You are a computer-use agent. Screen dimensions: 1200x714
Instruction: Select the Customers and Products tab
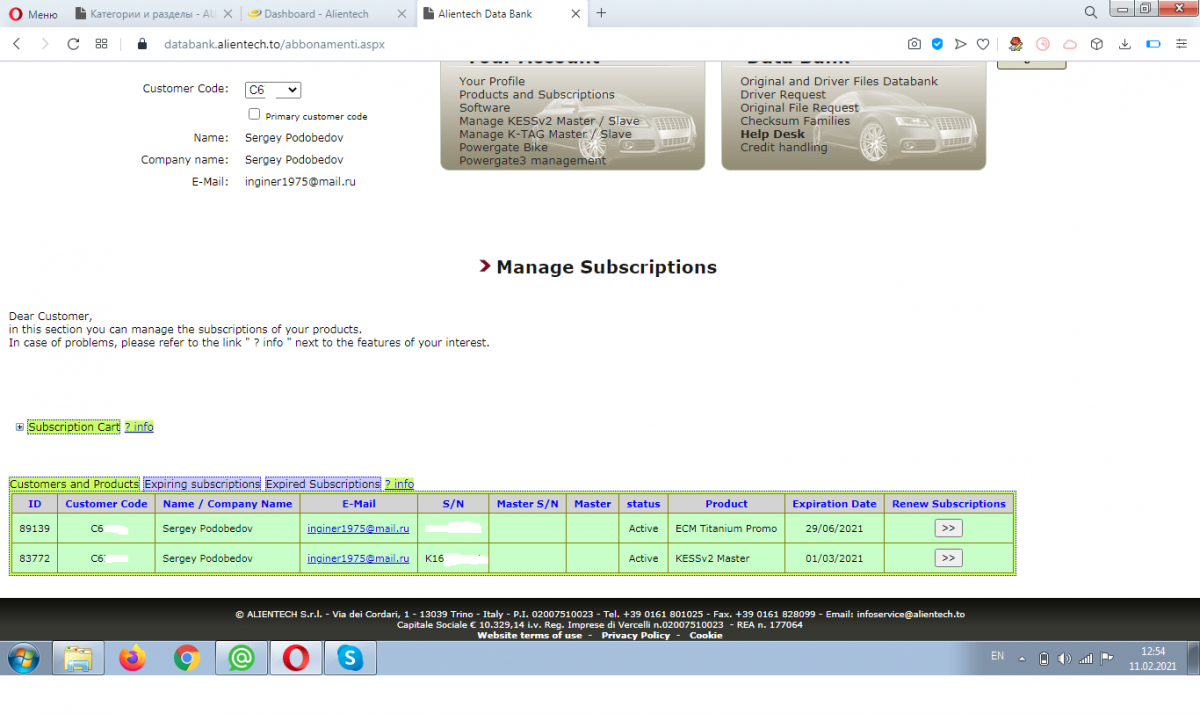click(x=74, y=484)
